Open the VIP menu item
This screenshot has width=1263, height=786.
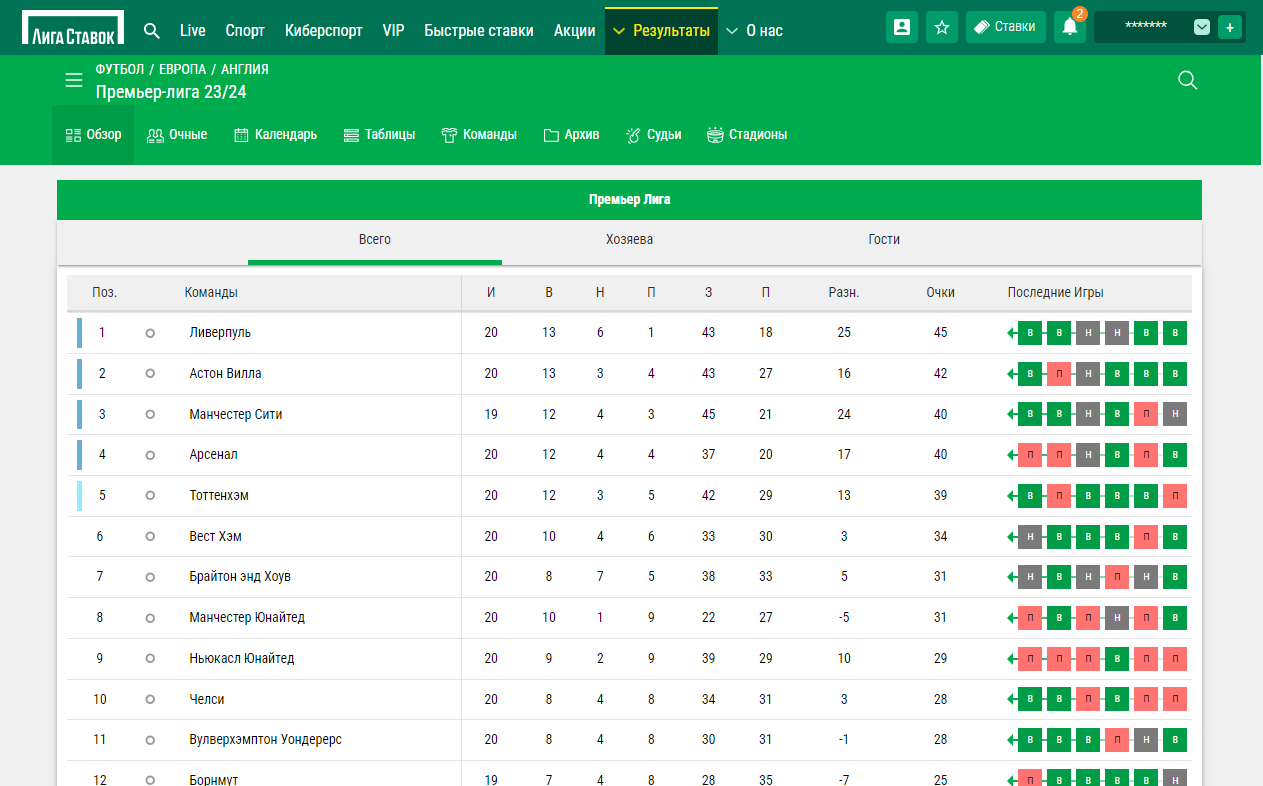click(394, 31)
